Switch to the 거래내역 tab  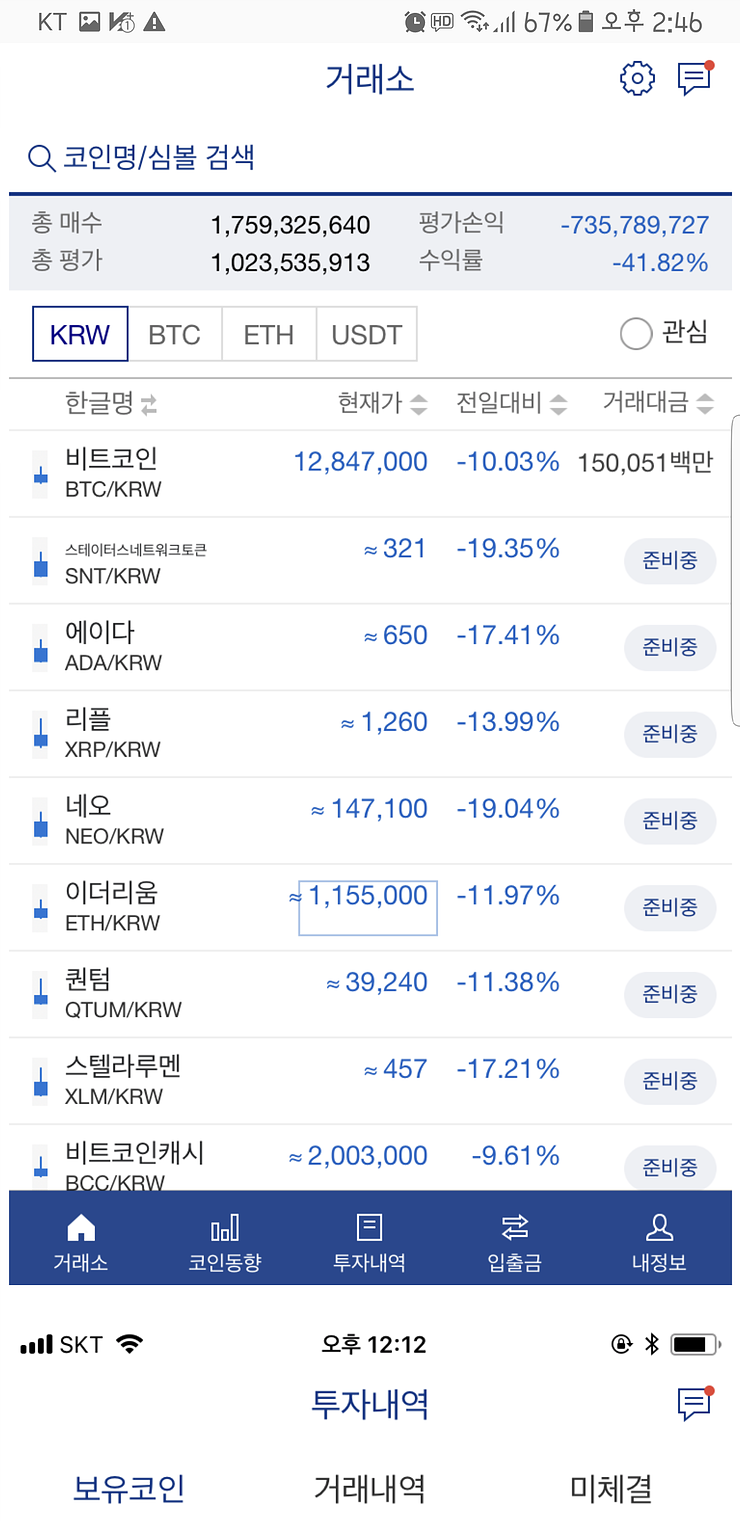click(370, 1488)
